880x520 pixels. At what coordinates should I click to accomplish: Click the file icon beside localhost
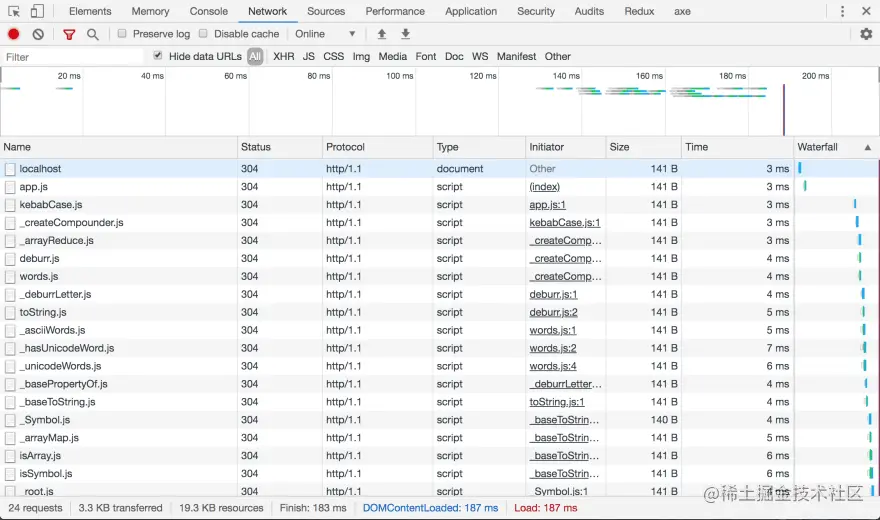(10, 169)
